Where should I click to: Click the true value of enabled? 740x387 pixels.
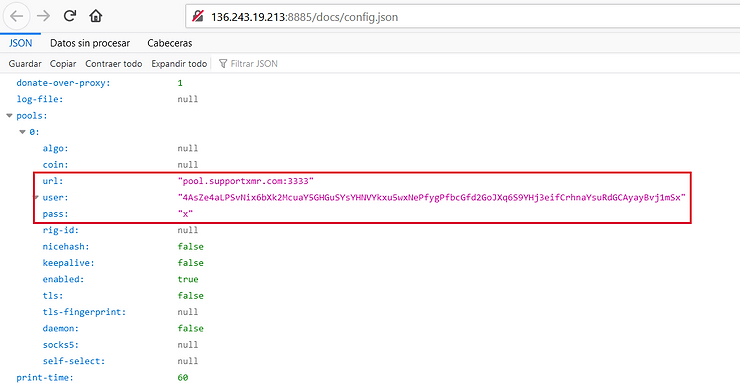tap(188, 279)
